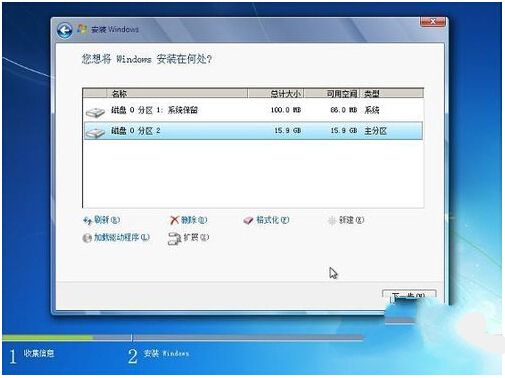Click the new (新建) partition star icon
Image resolution: width=505 pixels, height=378 pixels.
pos(332,220)
